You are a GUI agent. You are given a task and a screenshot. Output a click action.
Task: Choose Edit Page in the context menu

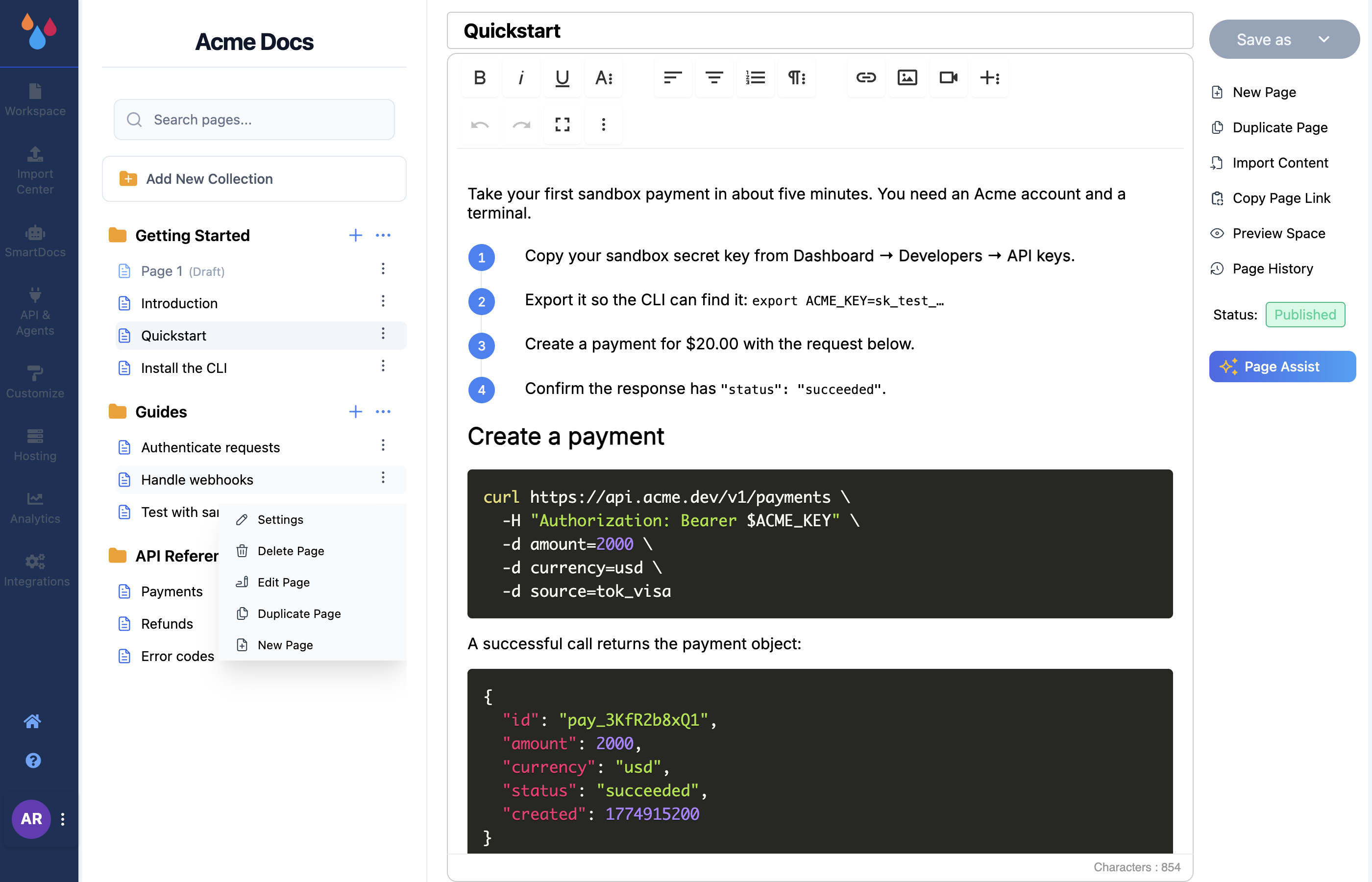point(312,583)
